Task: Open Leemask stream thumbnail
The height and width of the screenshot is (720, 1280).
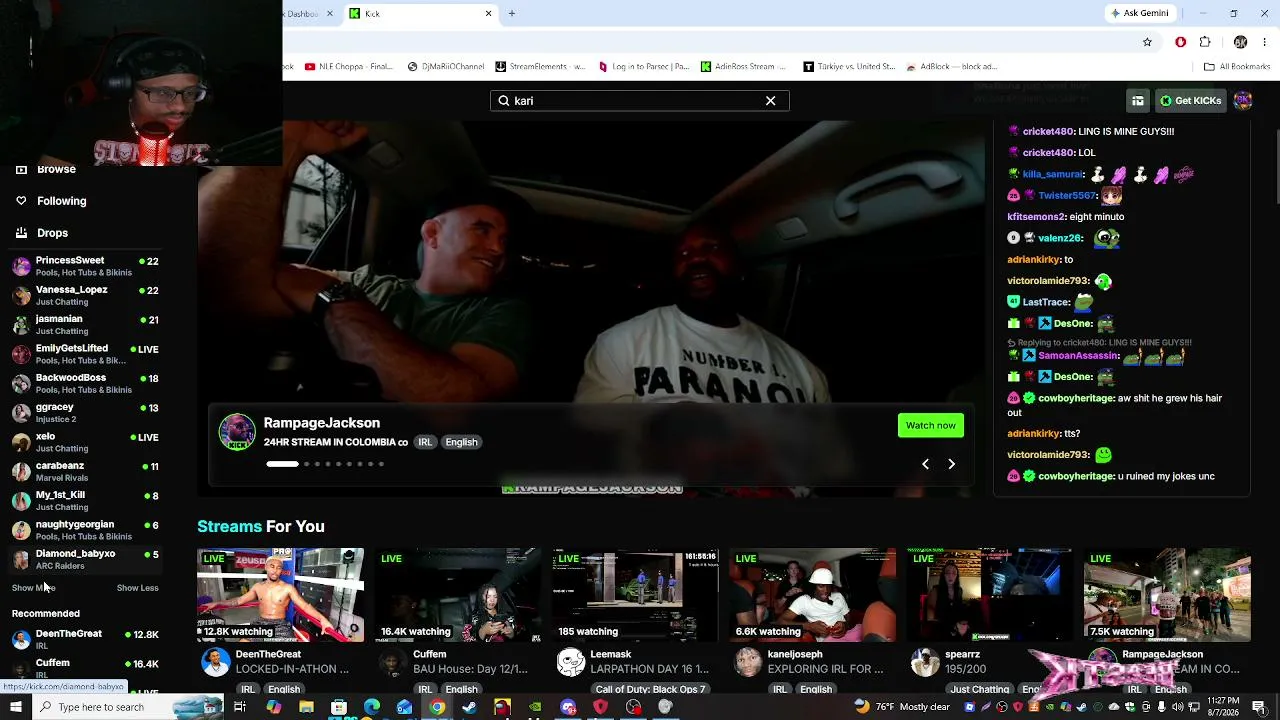Action: point(635,594)
